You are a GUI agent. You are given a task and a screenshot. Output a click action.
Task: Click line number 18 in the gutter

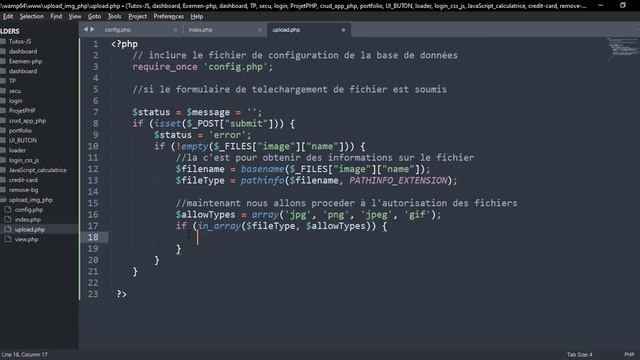tap(93, 237)
